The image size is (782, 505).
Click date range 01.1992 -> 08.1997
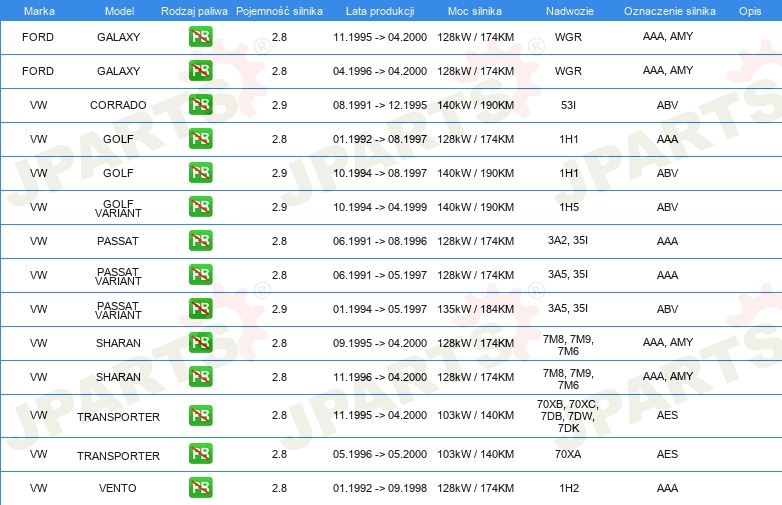pos(380,139)
